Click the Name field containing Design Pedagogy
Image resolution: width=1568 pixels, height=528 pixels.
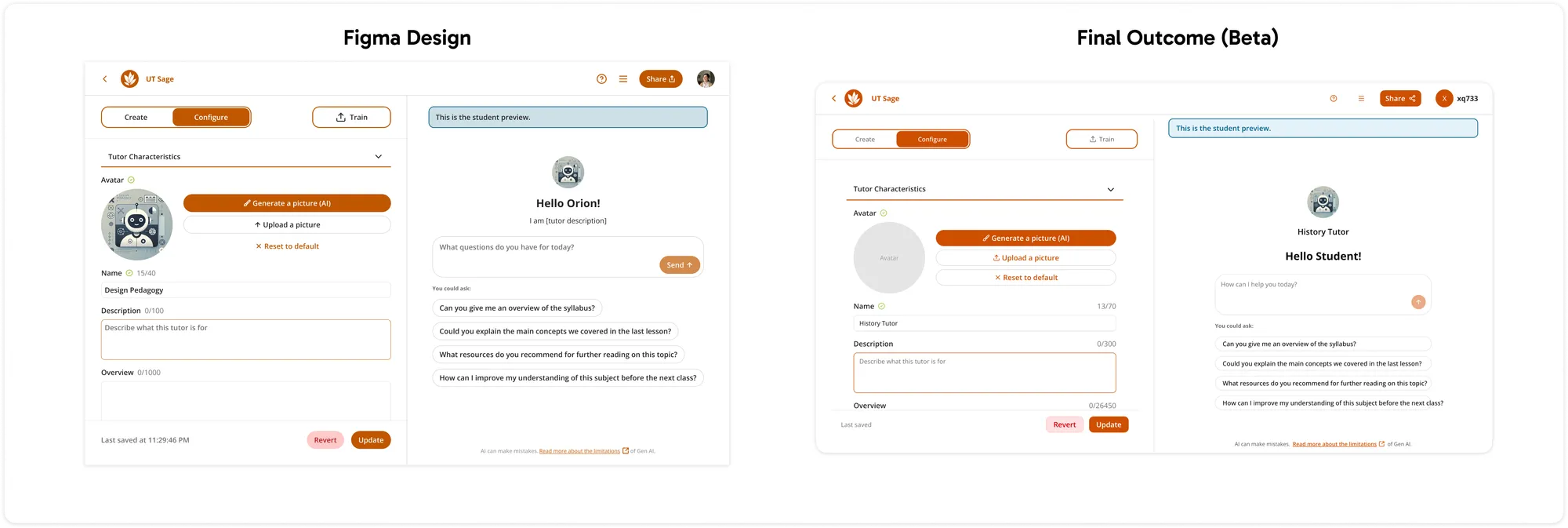click(246, 290)
